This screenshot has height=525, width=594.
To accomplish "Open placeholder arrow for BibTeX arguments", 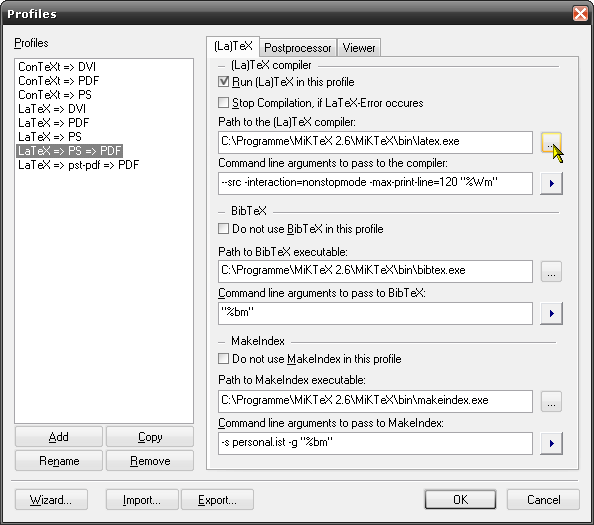I will [x=551, y=313].
